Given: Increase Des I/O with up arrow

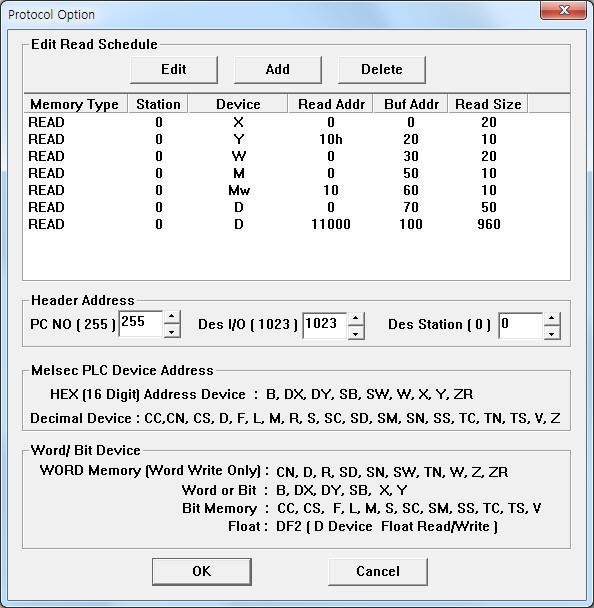Looking at the screenshot, I should [x=356, y=319].
